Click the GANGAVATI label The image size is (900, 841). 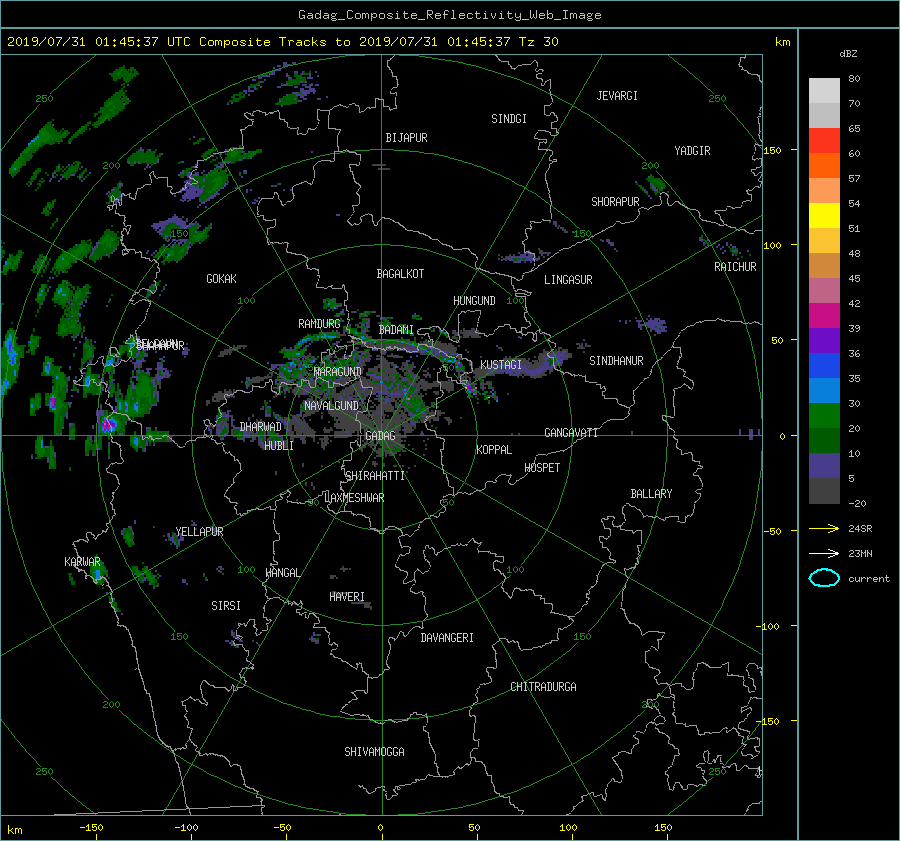[571, 433]
